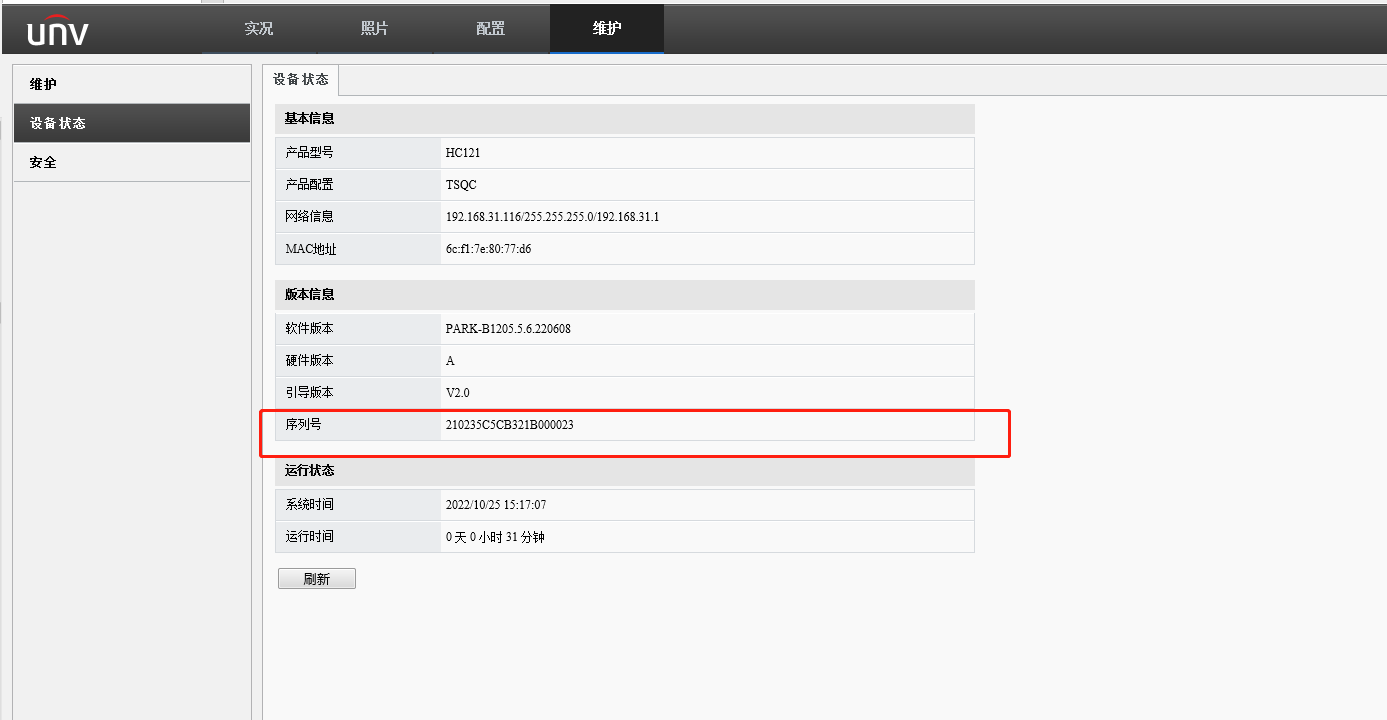Image resolution: width=1387 pixels, height=720 pixels.
Task: Open the 实况 live view tab
Action: coord(259,28)
